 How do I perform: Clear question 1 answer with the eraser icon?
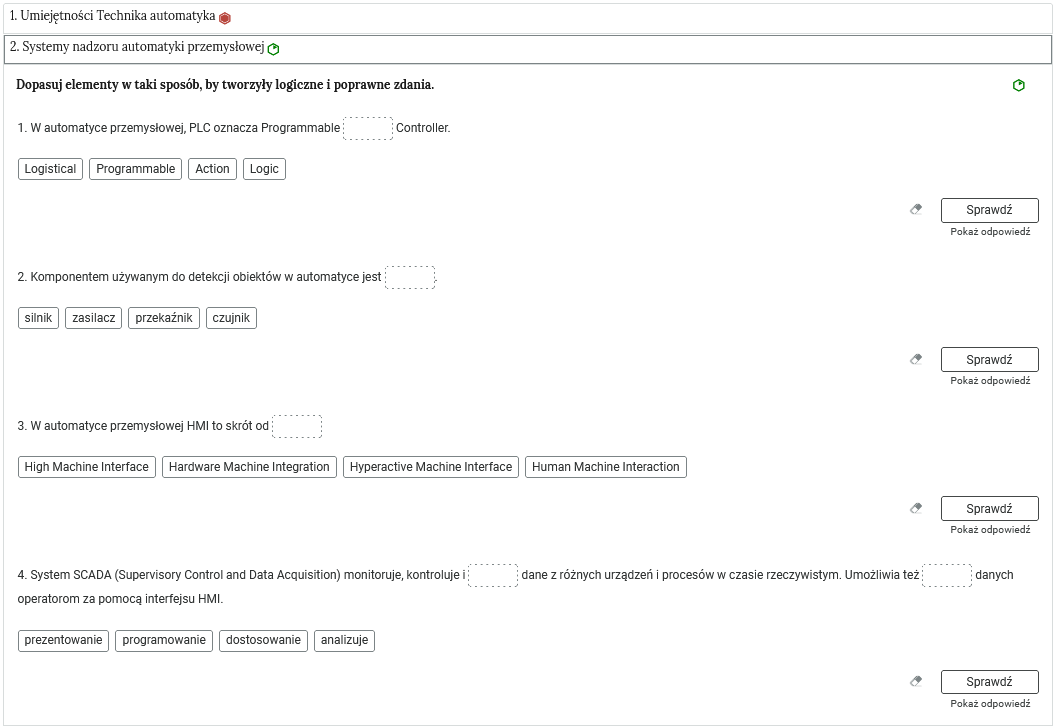915,210
